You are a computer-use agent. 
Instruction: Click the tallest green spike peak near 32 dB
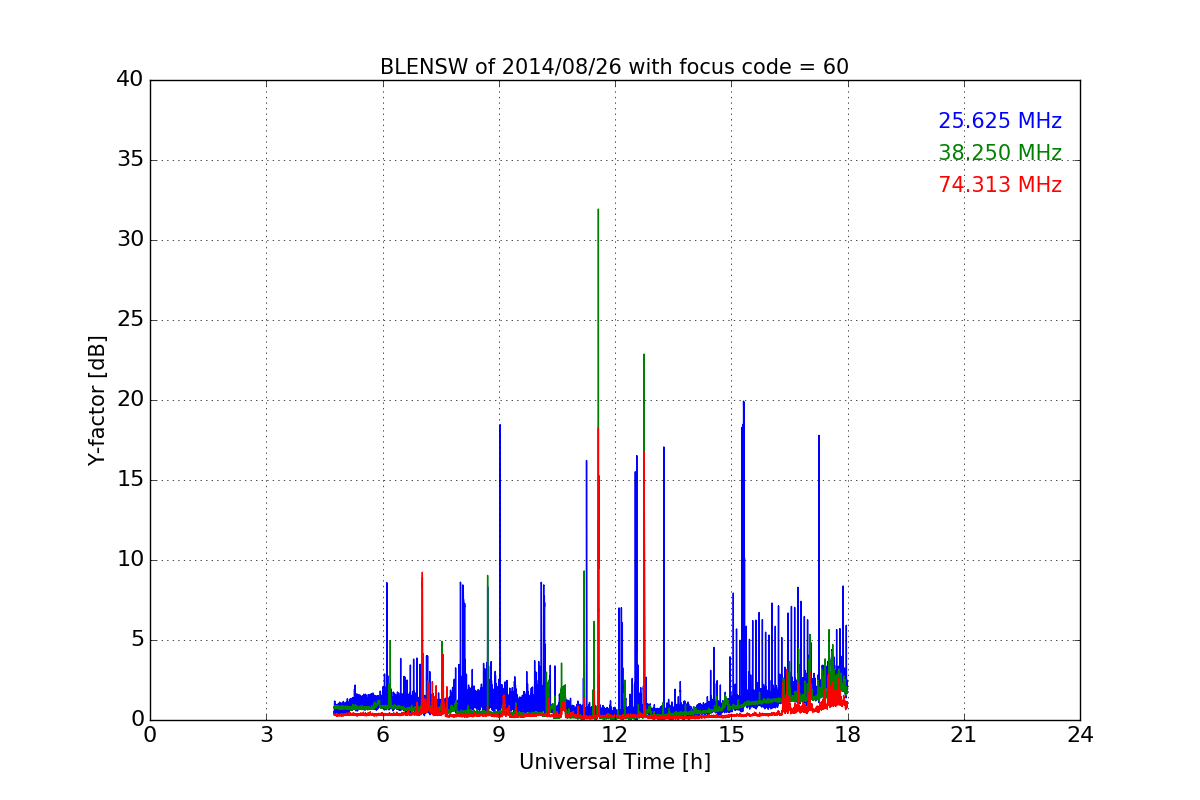click(598, 210)
